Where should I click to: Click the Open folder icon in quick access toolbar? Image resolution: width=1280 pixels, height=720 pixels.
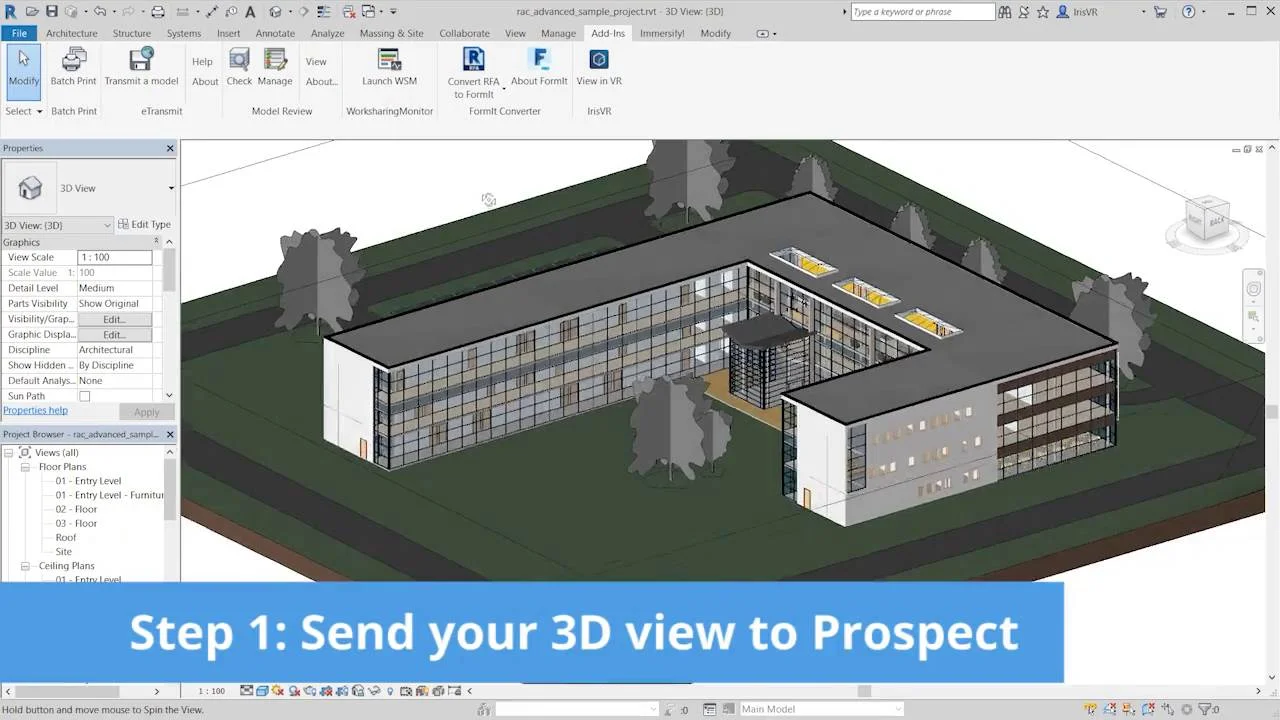point(32,12)
